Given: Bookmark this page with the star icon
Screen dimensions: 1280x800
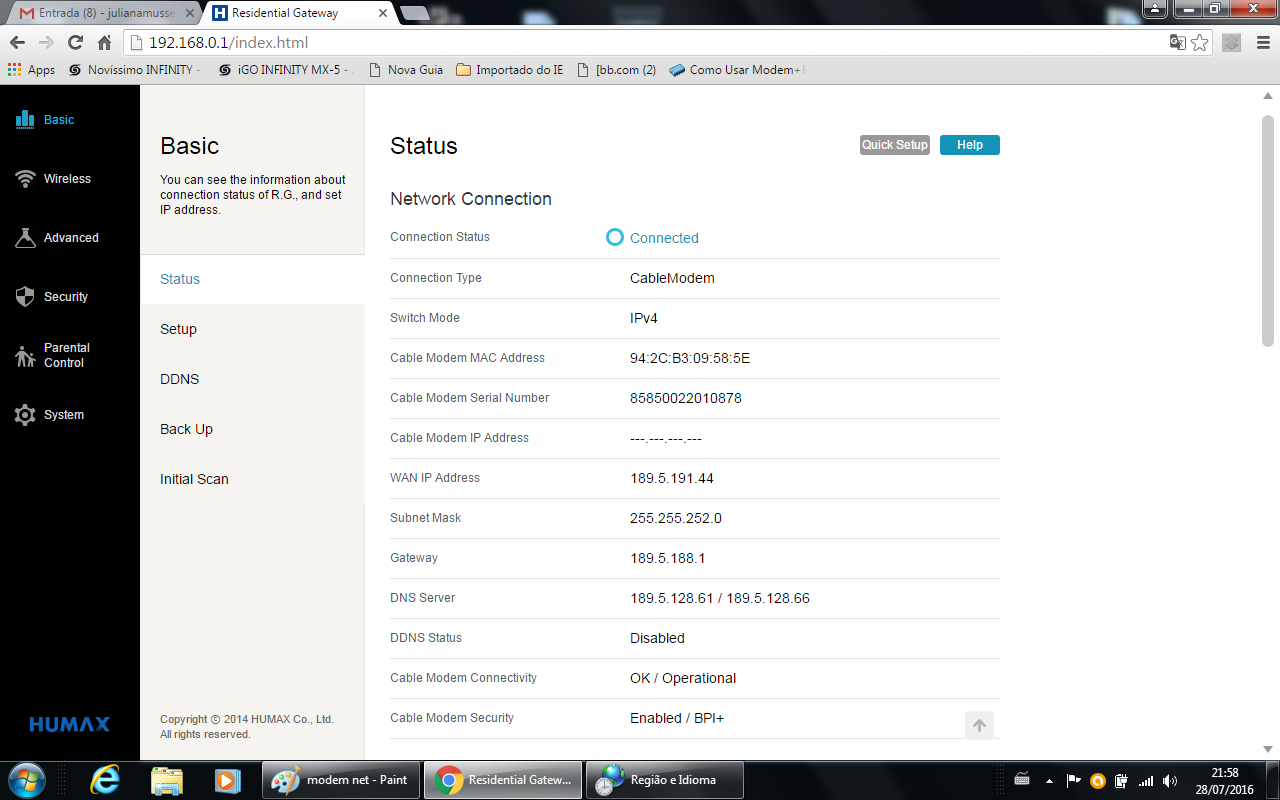Looking at the screenshot, I should pyautogui.click(x=1200, y=43).
